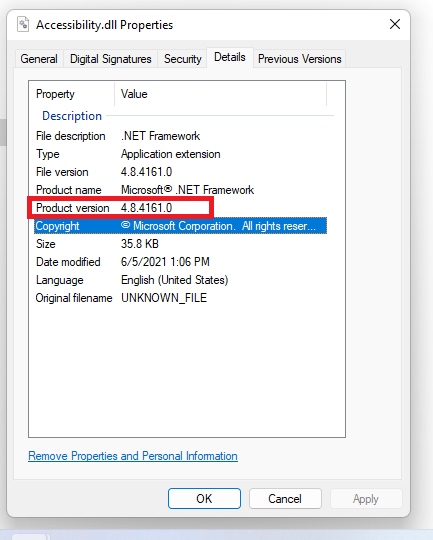
Task: Select the File description row
Action: [x=181, y=136]
